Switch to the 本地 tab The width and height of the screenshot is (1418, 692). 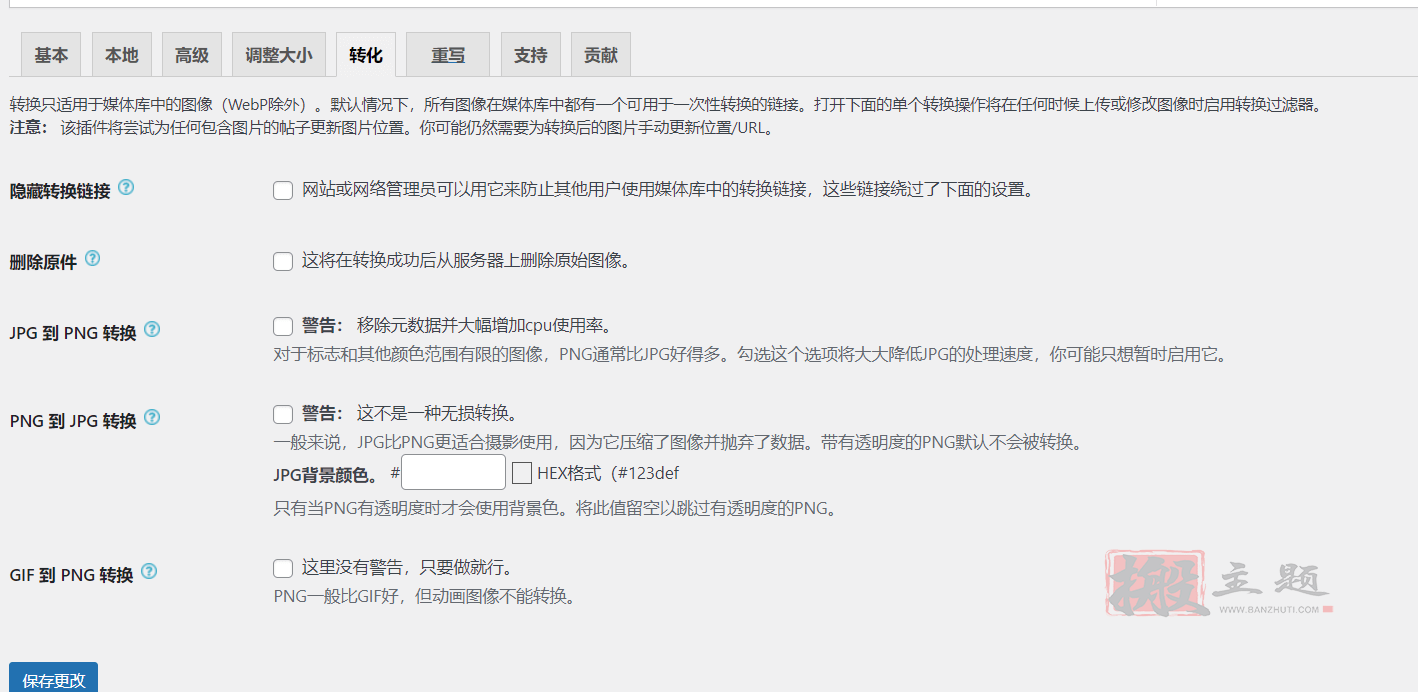point(122,55)
